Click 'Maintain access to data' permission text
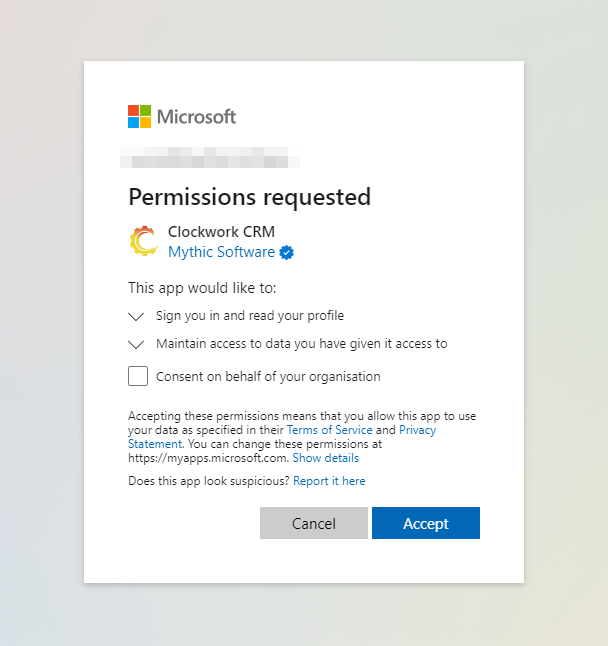The width and height of the screenshot is (608, 646). coord(301,344)
